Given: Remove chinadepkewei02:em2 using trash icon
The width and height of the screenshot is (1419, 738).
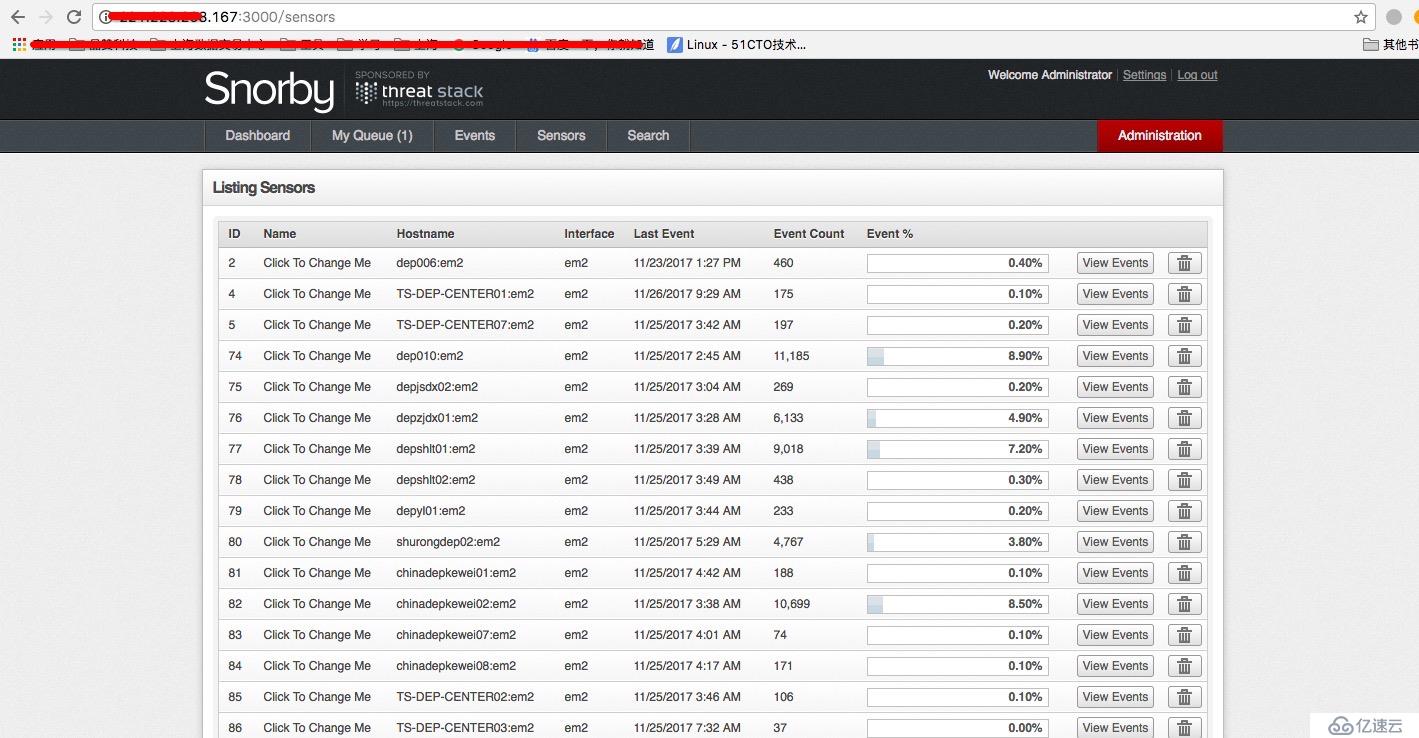Looking at the screenshot, I should tap(1184, 604).
